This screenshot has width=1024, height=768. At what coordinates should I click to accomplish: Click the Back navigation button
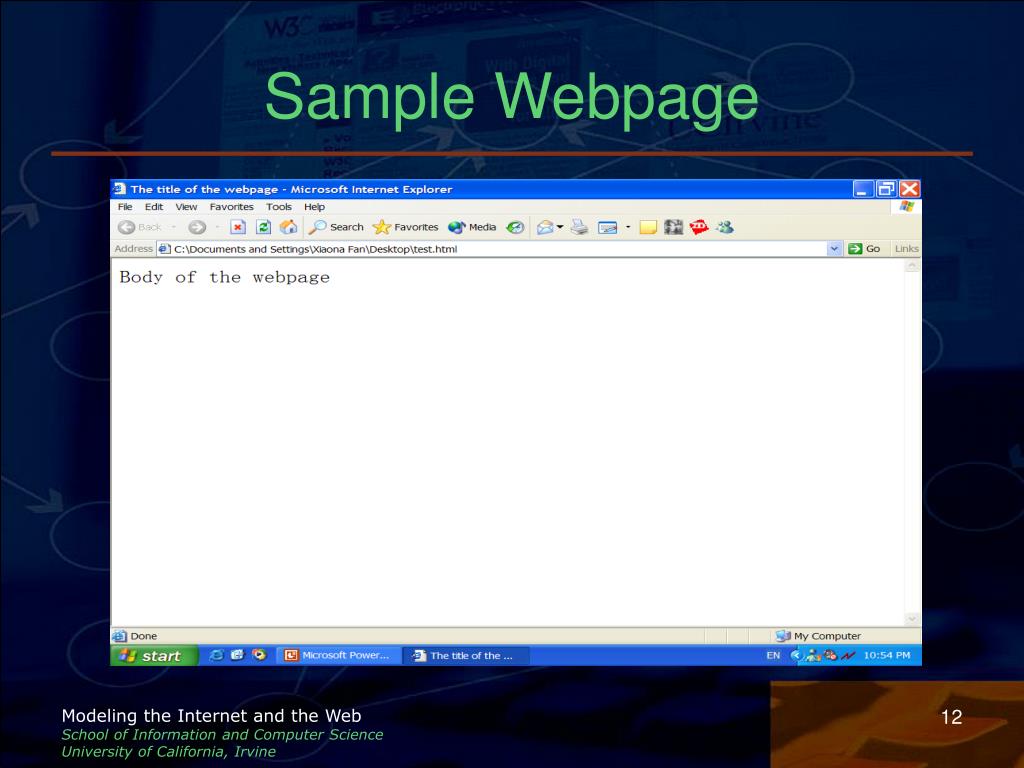click(139, 227)
